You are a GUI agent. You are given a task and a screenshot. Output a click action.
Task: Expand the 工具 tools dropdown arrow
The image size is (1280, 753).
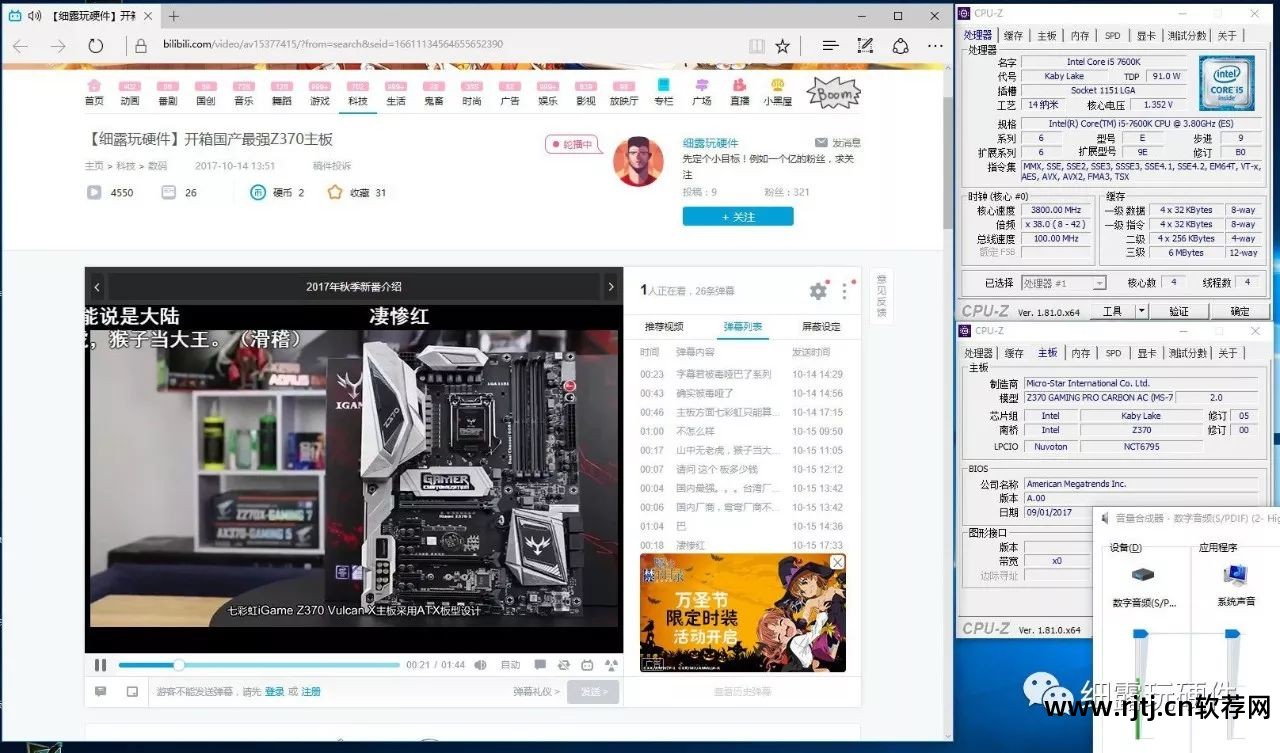[x=1142, y=311]
